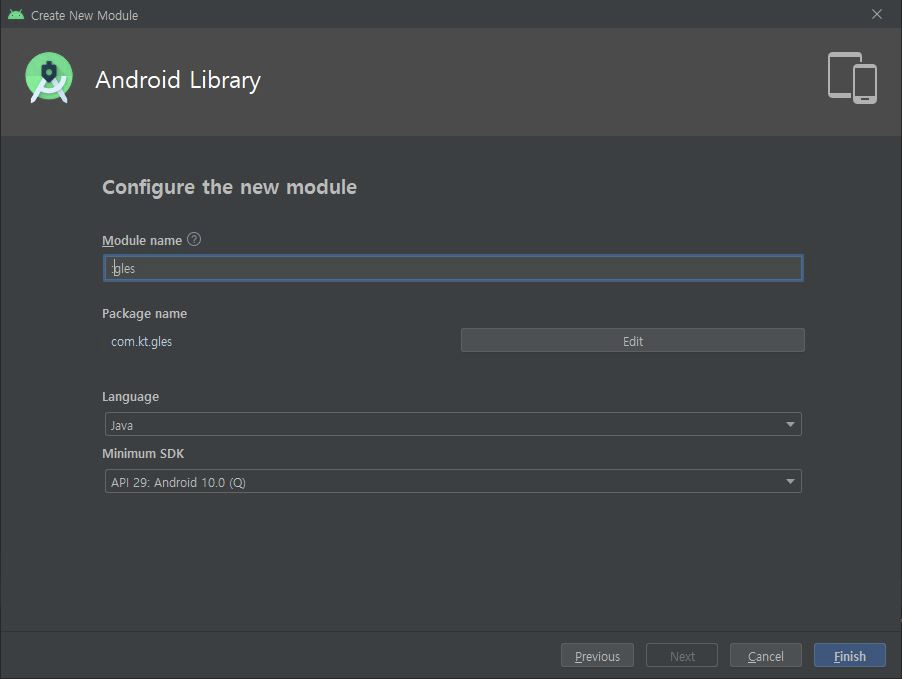The image size is (902, 679).
Task: Go back with the Previous button
Action: coord(597,655)
